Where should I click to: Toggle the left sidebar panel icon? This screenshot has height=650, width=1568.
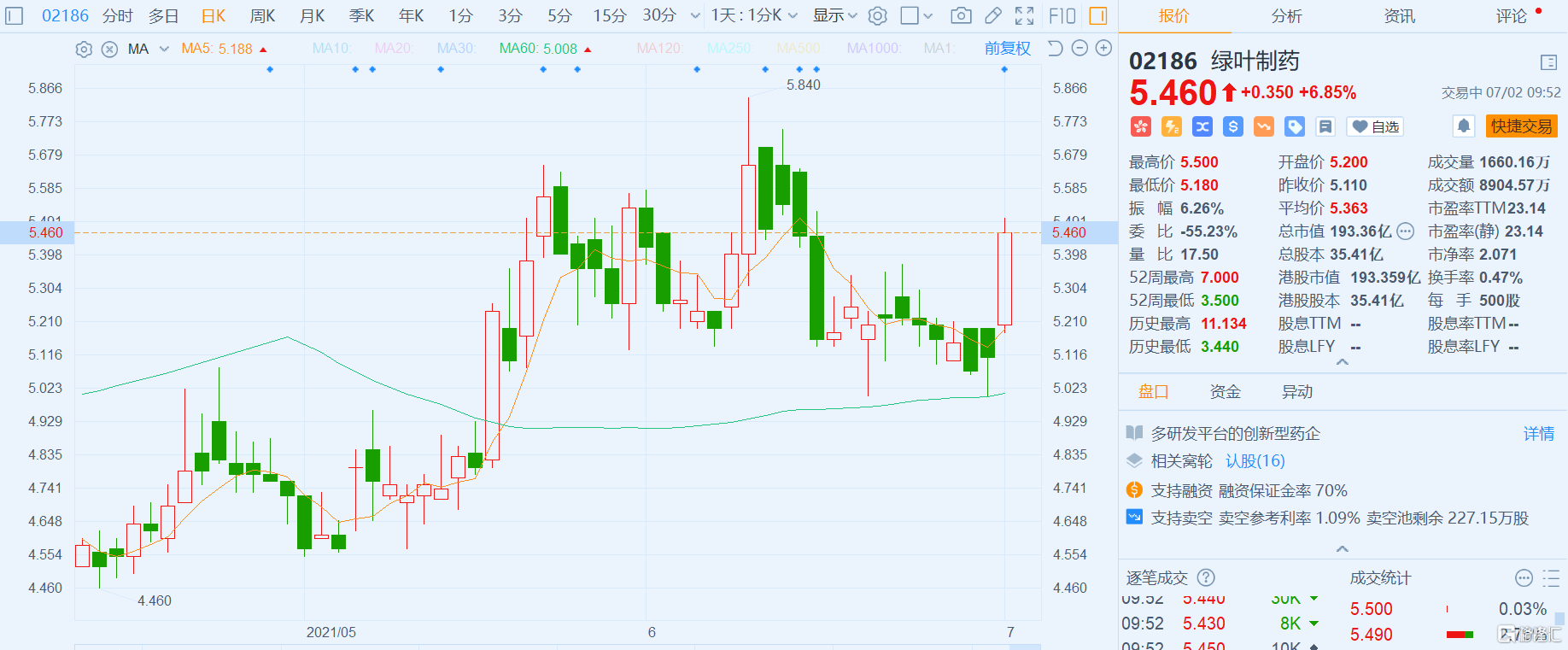(x=15, y=15)
